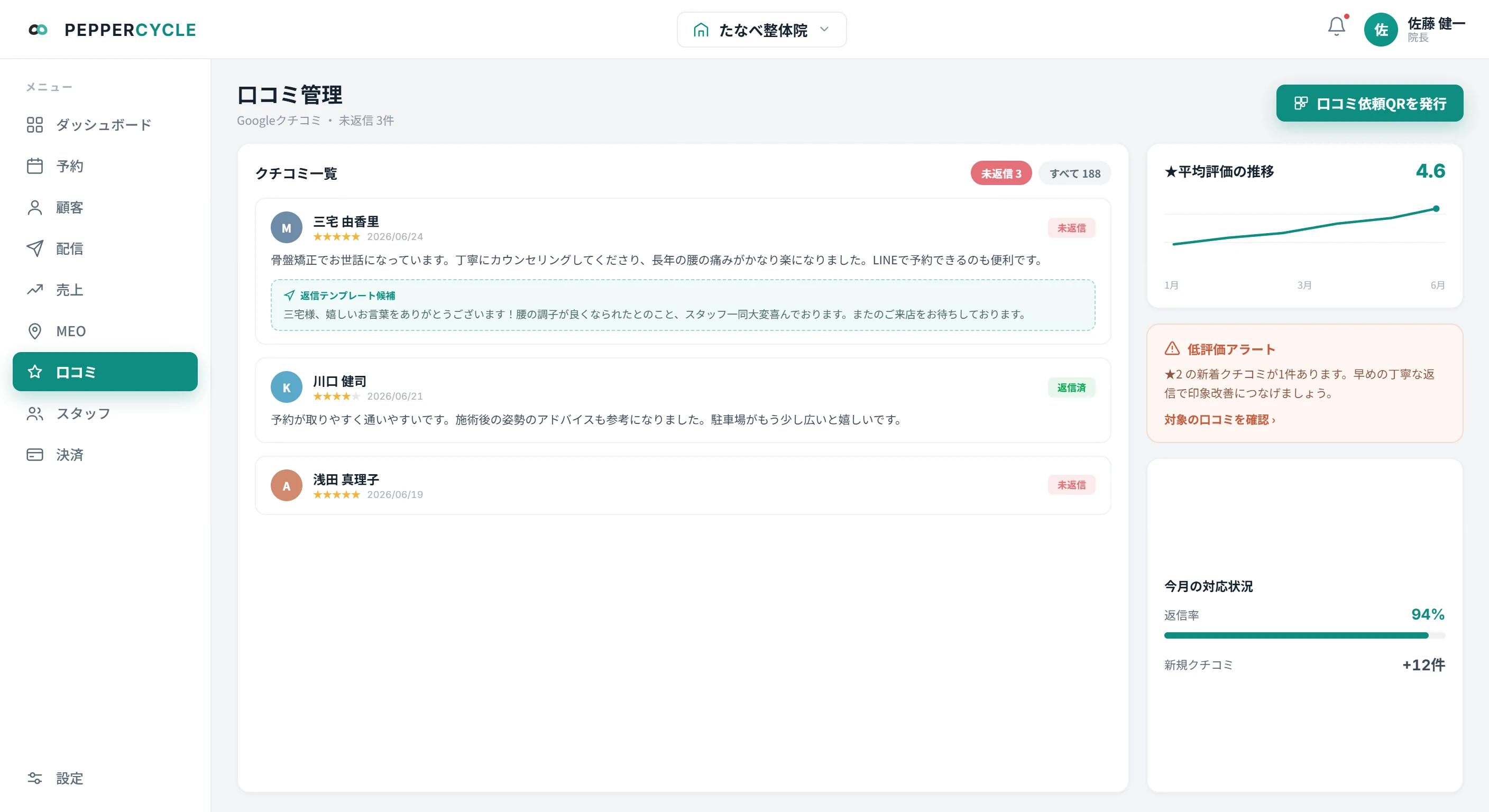Image resolution: width=1489 pixels, height=812 pixels.
Task: Click the paper plane icon next to 配信
Action: coord(35,248)
